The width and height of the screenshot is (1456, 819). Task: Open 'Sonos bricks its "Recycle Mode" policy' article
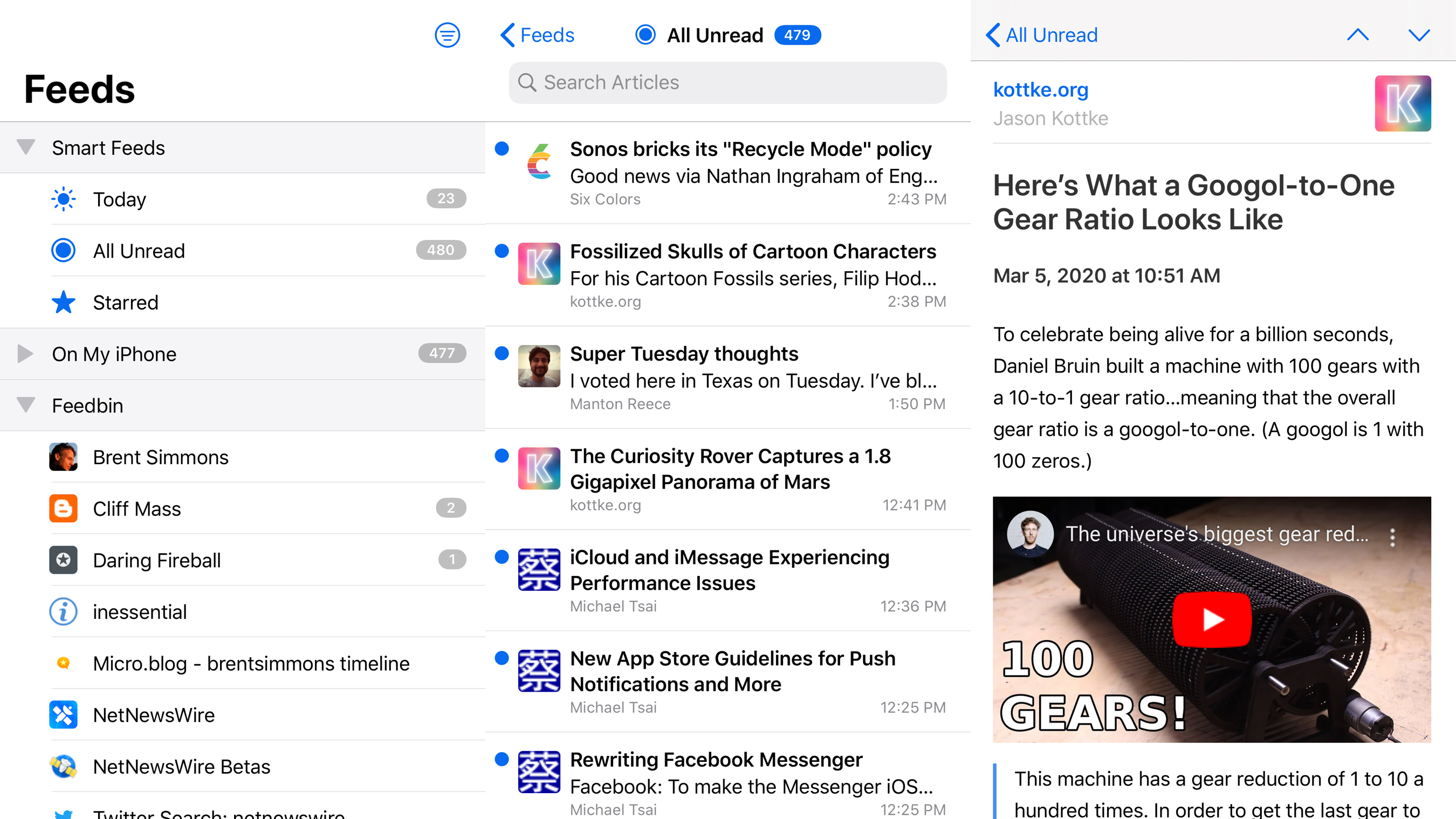(728, 173)
